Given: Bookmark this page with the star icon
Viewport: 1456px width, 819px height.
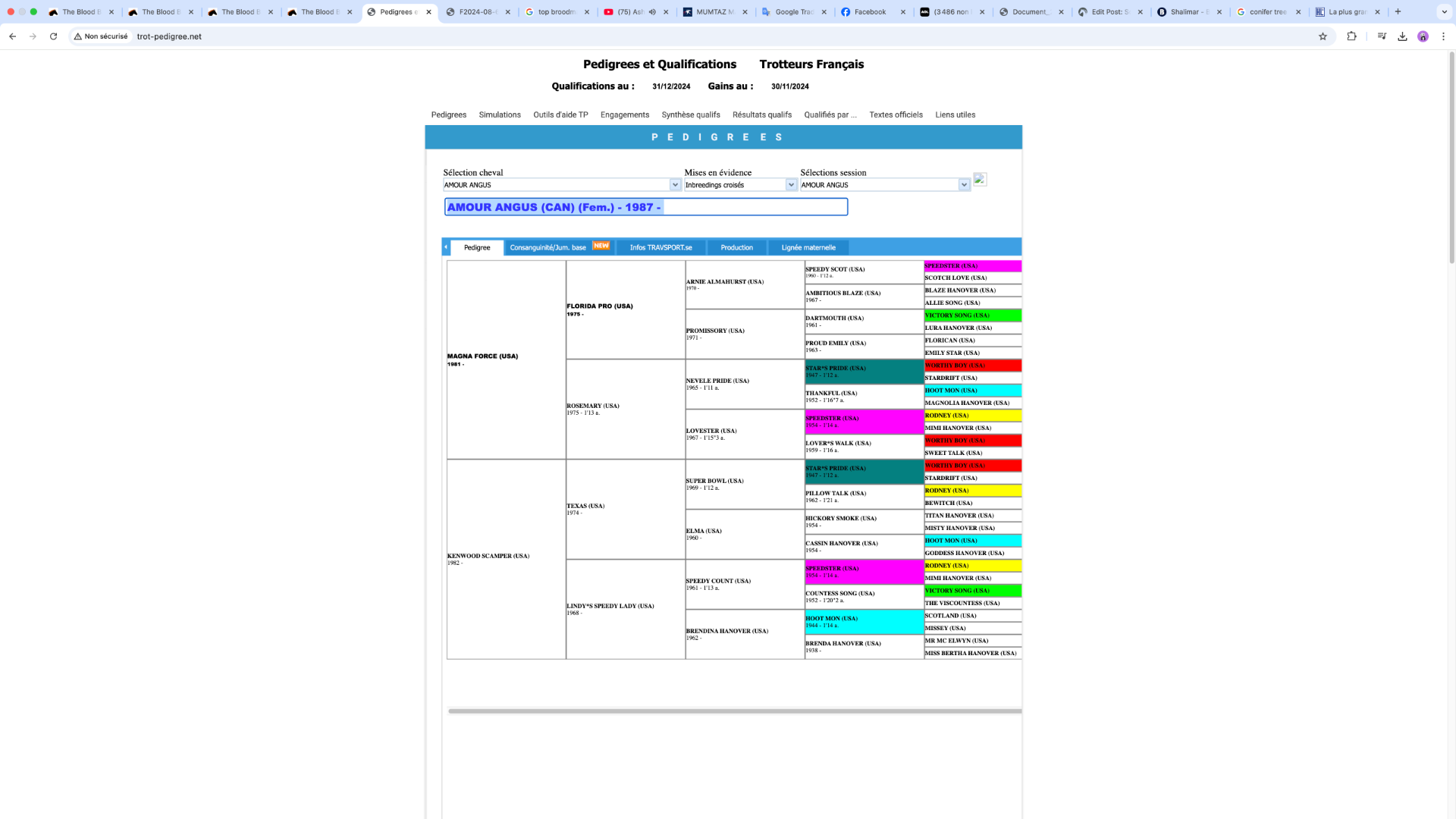Looking at the screenshot, I should pos(1323,36).
